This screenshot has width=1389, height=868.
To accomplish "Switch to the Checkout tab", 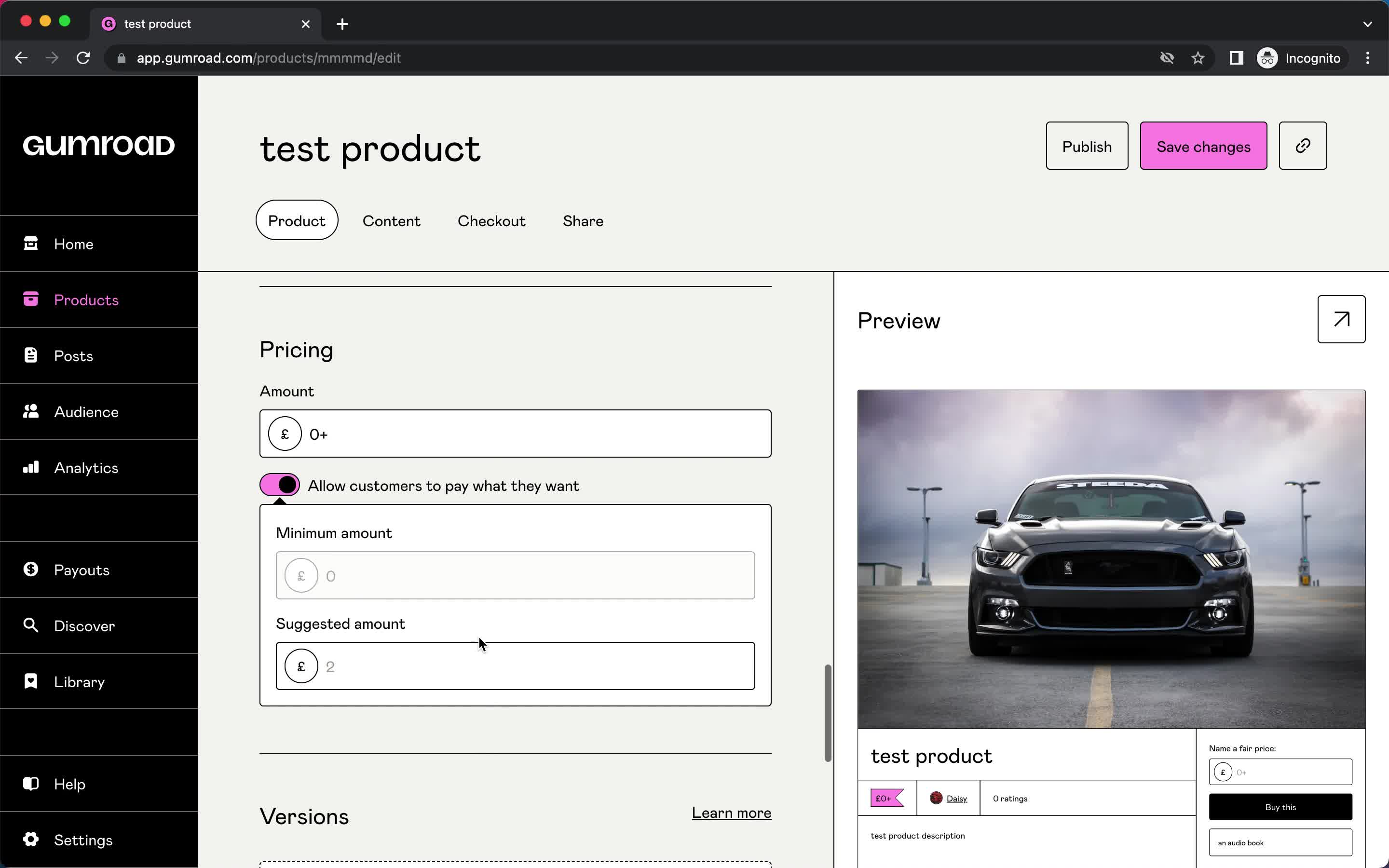I will [491, 220].
